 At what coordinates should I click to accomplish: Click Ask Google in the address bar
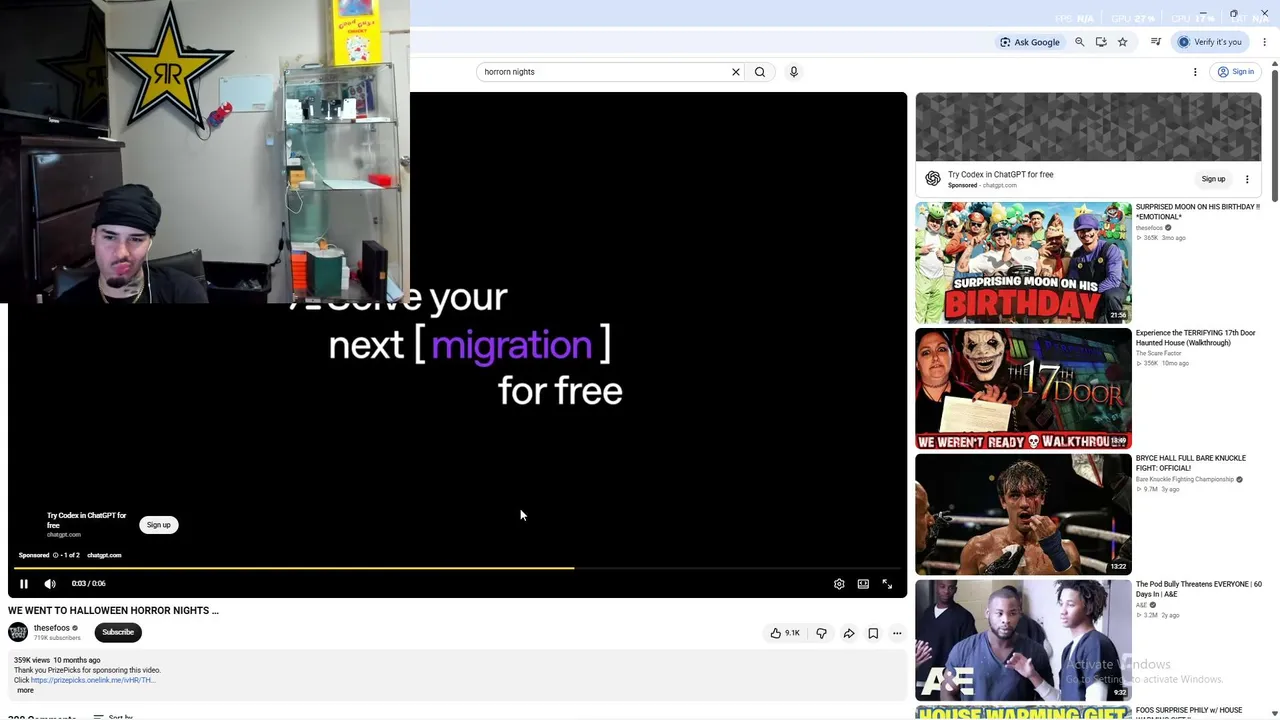coord(1030,42)
